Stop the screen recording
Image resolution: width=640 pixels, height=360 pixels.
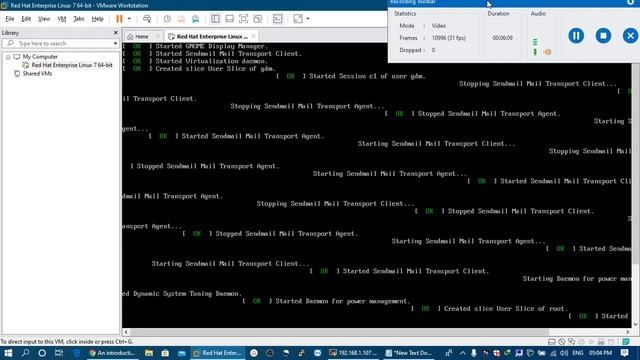coord(603,36)
